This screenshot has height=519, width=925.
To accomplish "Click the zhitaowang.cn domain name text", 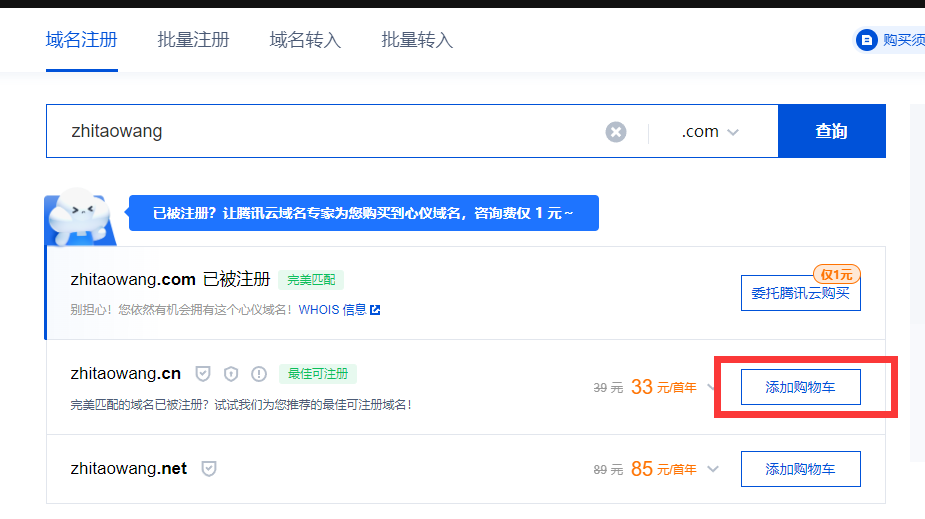I will click(126, 373).
